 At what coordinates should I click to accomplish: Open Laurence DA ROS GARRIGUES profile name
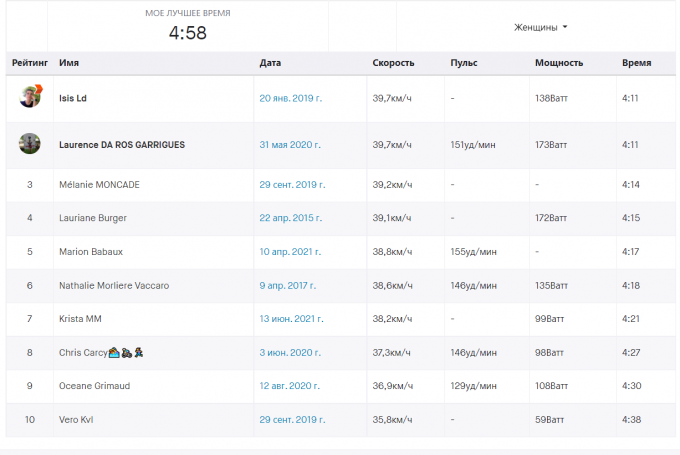pos(122,144)
